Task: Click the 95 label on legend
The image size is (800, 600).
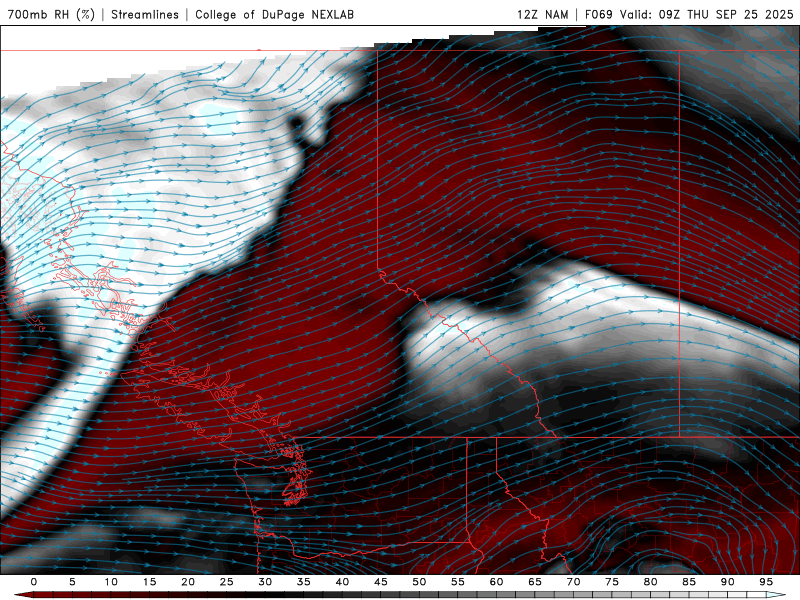Action: point(765,582)
